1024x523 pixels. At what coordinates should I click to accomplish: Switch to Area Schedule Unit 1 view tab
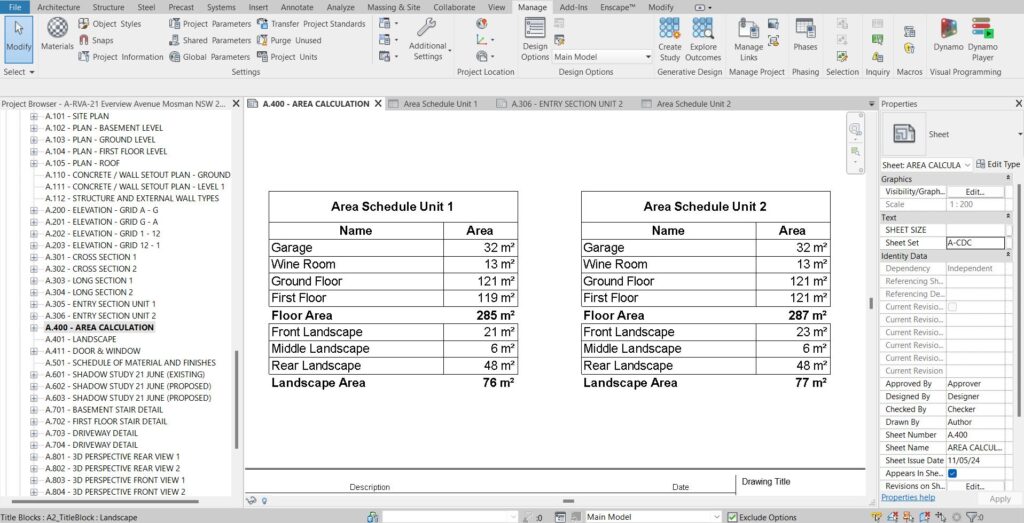440,104
